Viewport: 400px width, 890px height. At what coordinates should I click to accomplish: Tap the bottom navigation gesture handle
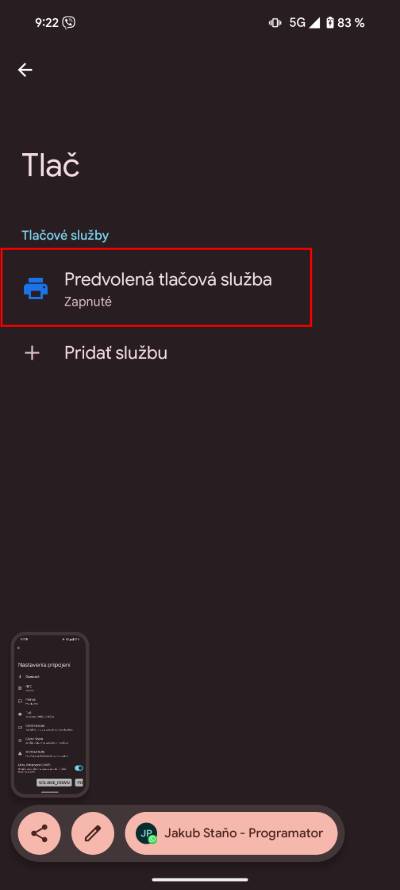point(200,880)
